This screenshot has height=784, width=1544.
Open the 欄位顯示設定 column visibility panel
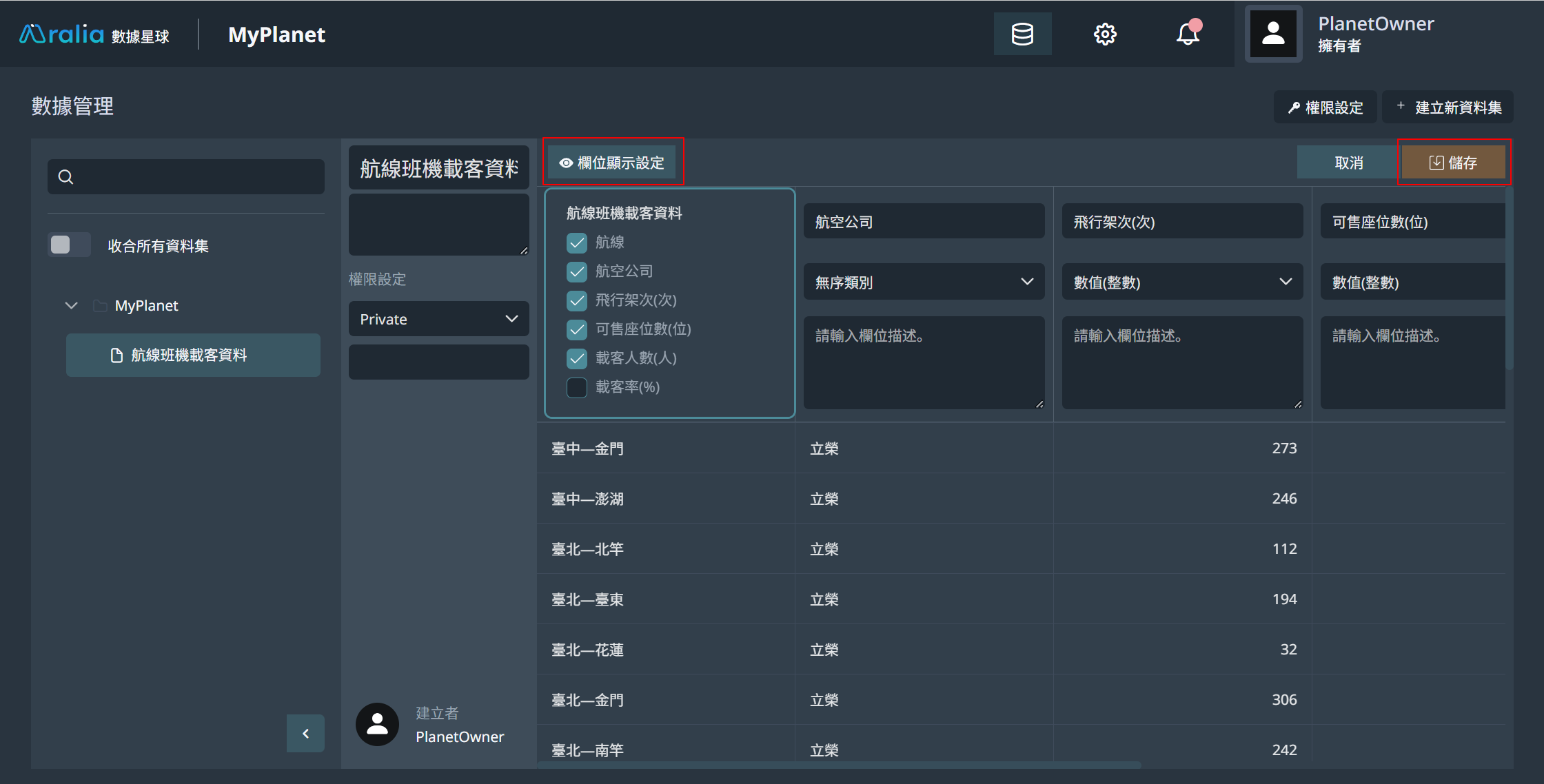612,163
